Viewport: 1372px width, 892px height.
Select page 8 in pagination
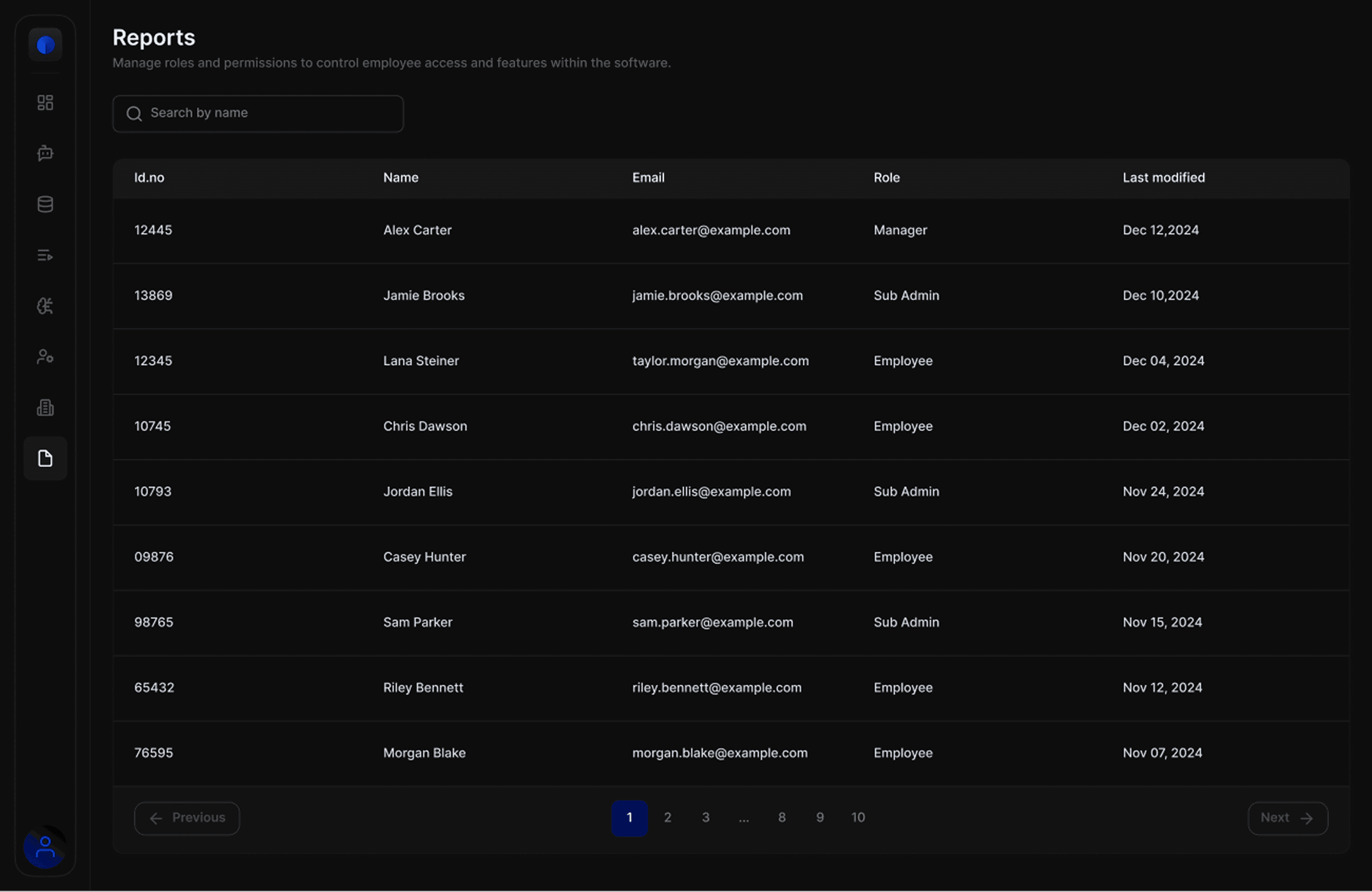point(781,817)
